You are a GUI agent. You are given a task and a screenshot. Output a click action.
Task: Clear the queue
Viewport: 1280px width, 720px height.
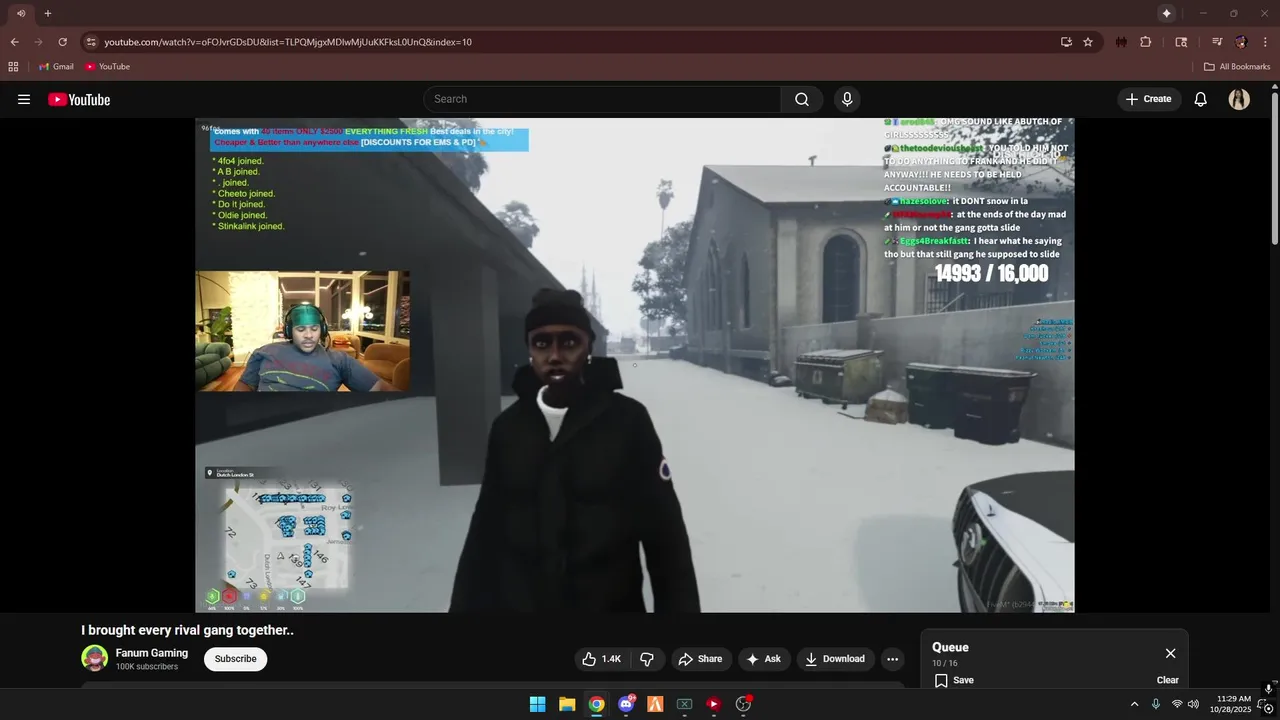point(1167,680)
